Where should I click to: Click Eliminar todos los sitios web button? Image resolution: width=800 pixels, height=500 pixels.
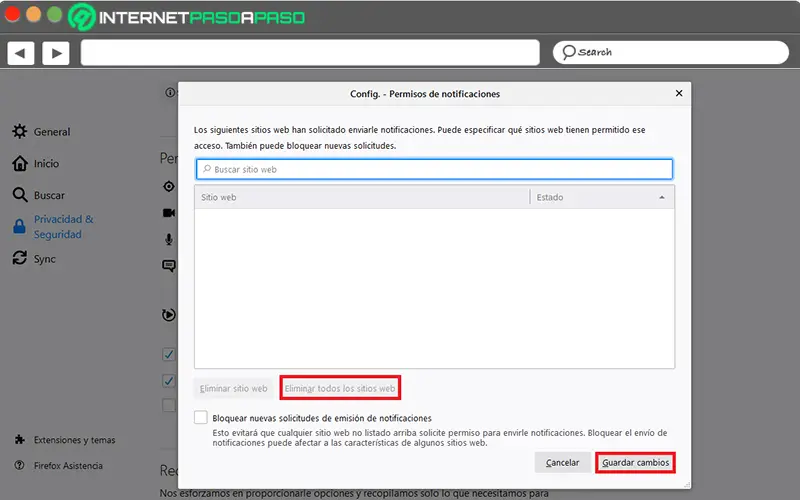340,388
